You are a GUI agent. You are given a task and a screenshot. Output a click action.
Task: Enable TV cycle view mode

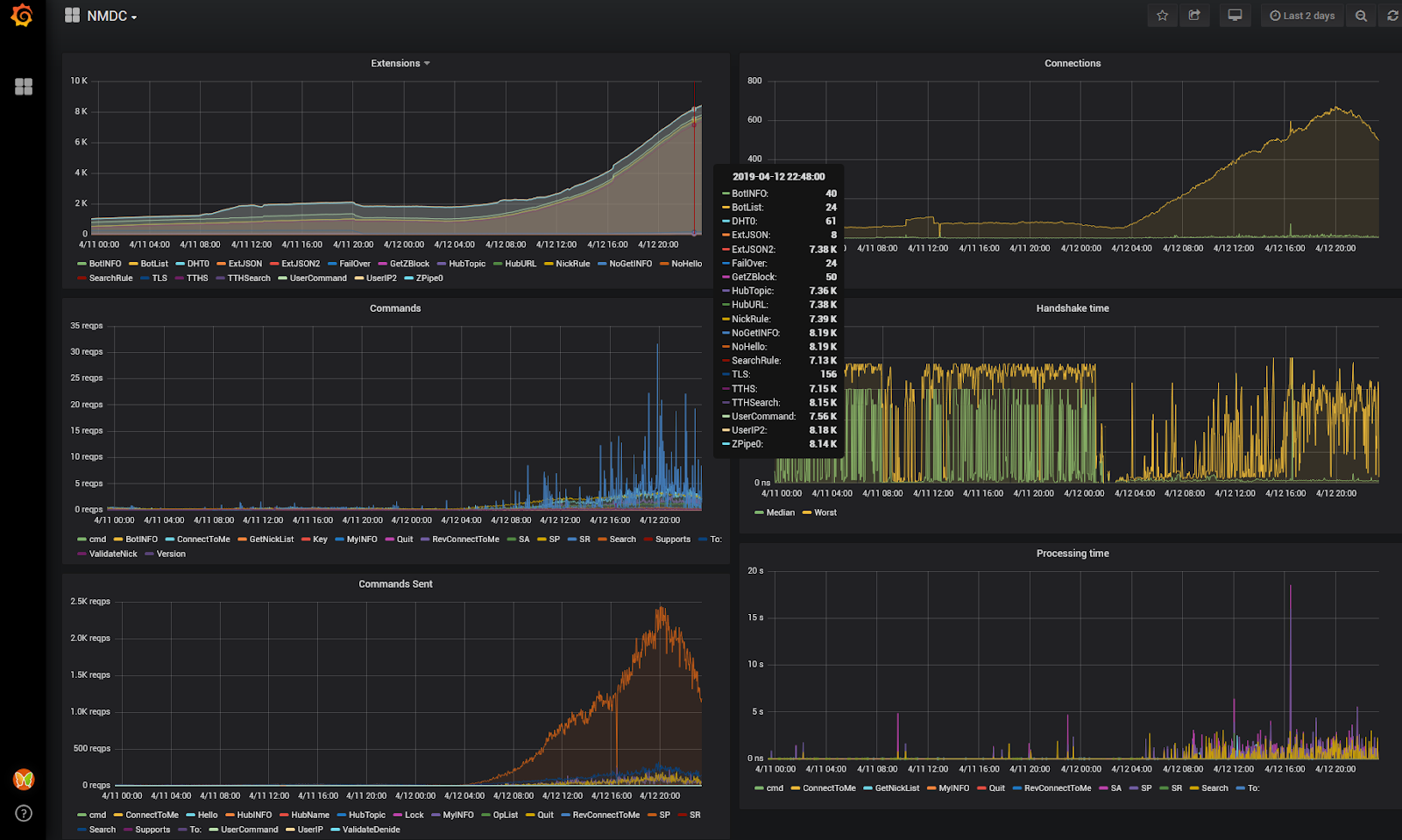(x=1235, y=15)
